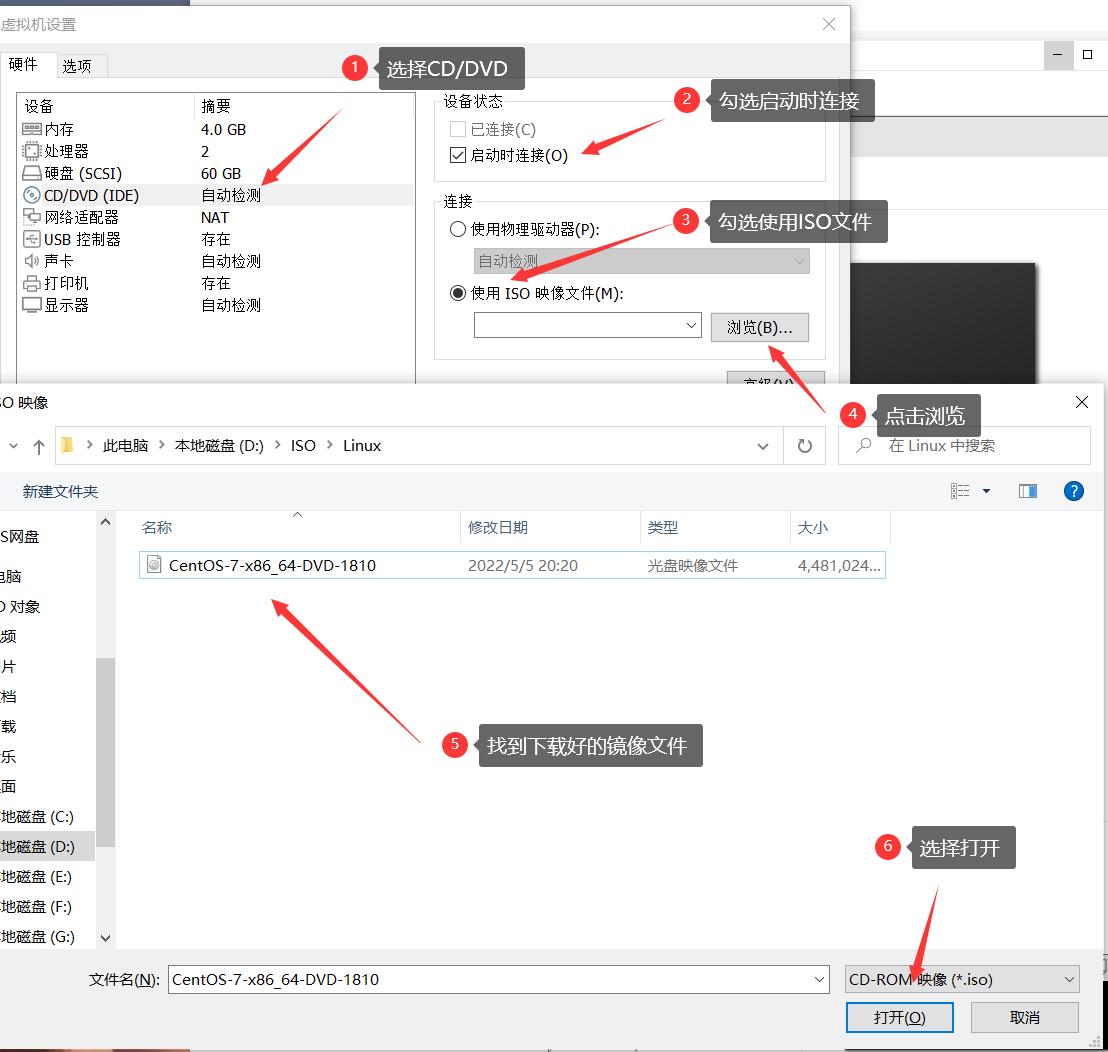
Task: Select the 使用 ISO 映像文件 radio button
Action: (458, 293)
